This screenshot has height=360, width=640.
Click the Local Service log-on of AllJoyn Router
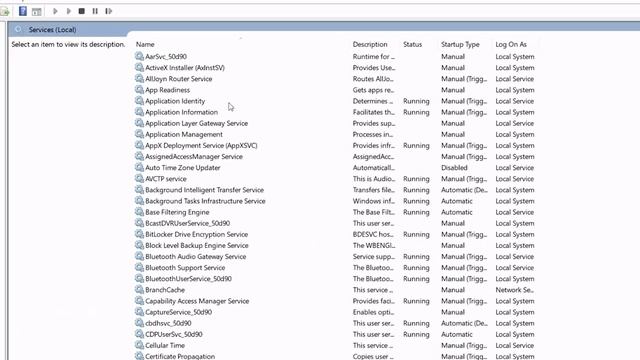tap(514, 79)
